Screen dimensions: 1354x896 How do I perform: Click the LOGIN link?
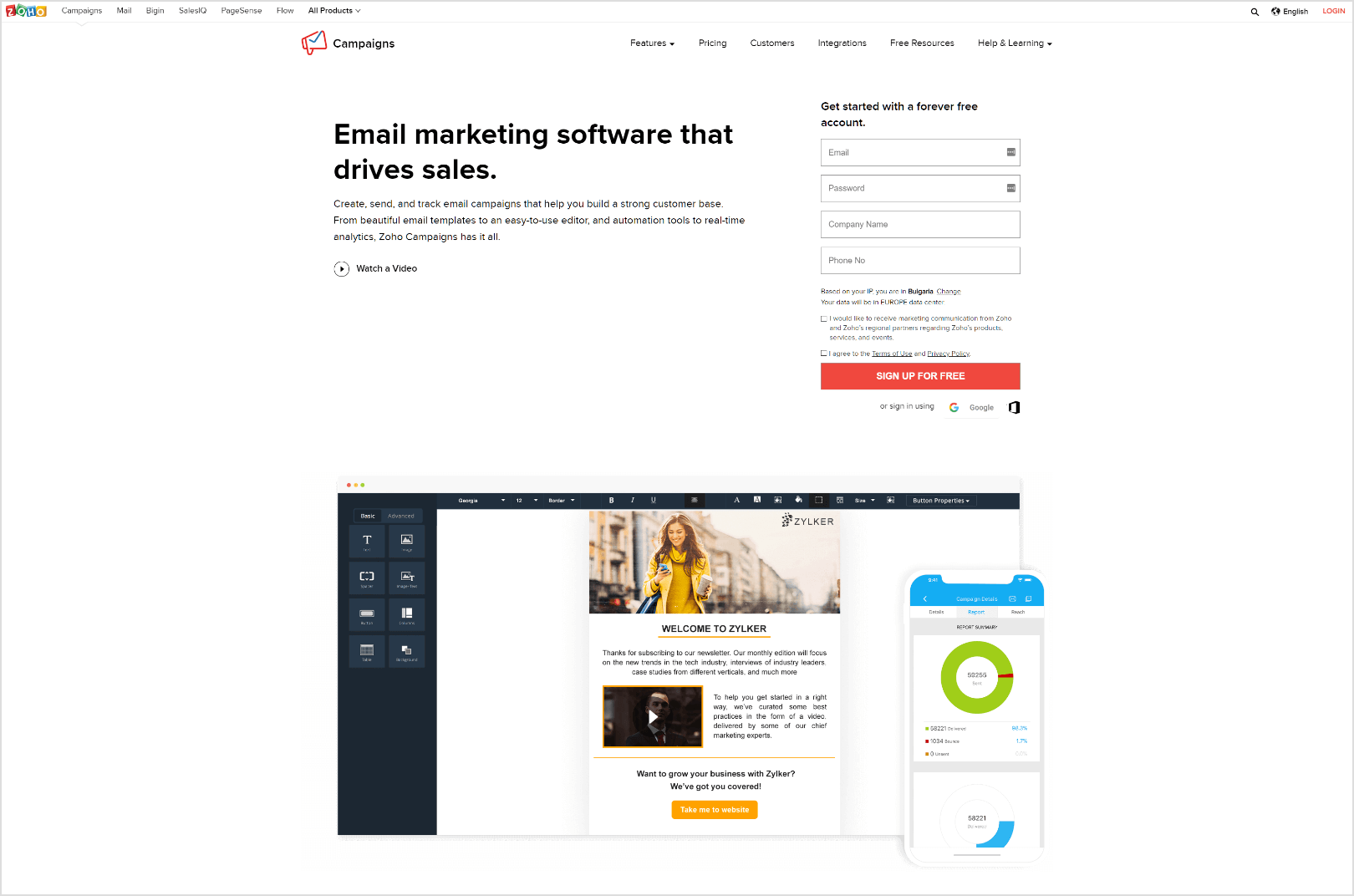click(x=1334, y=12)
